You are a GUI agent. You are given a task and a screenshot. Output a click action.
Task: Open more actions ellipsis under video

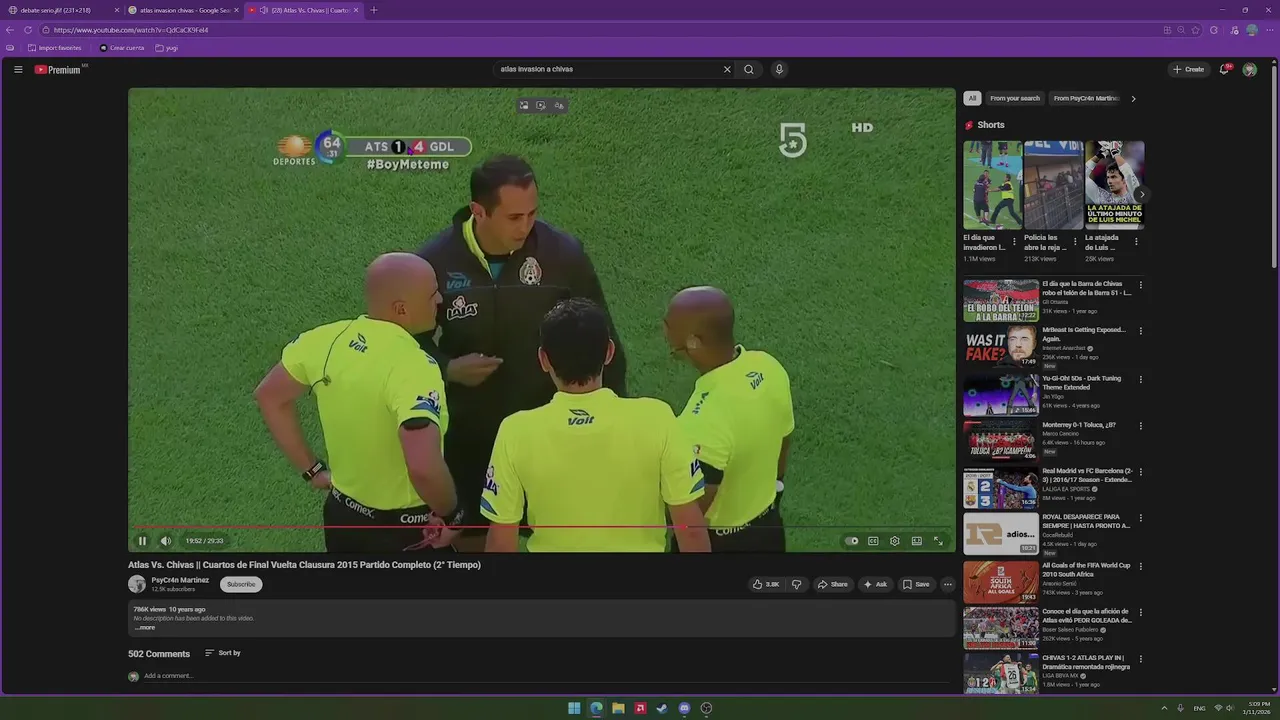pos(948,584)
